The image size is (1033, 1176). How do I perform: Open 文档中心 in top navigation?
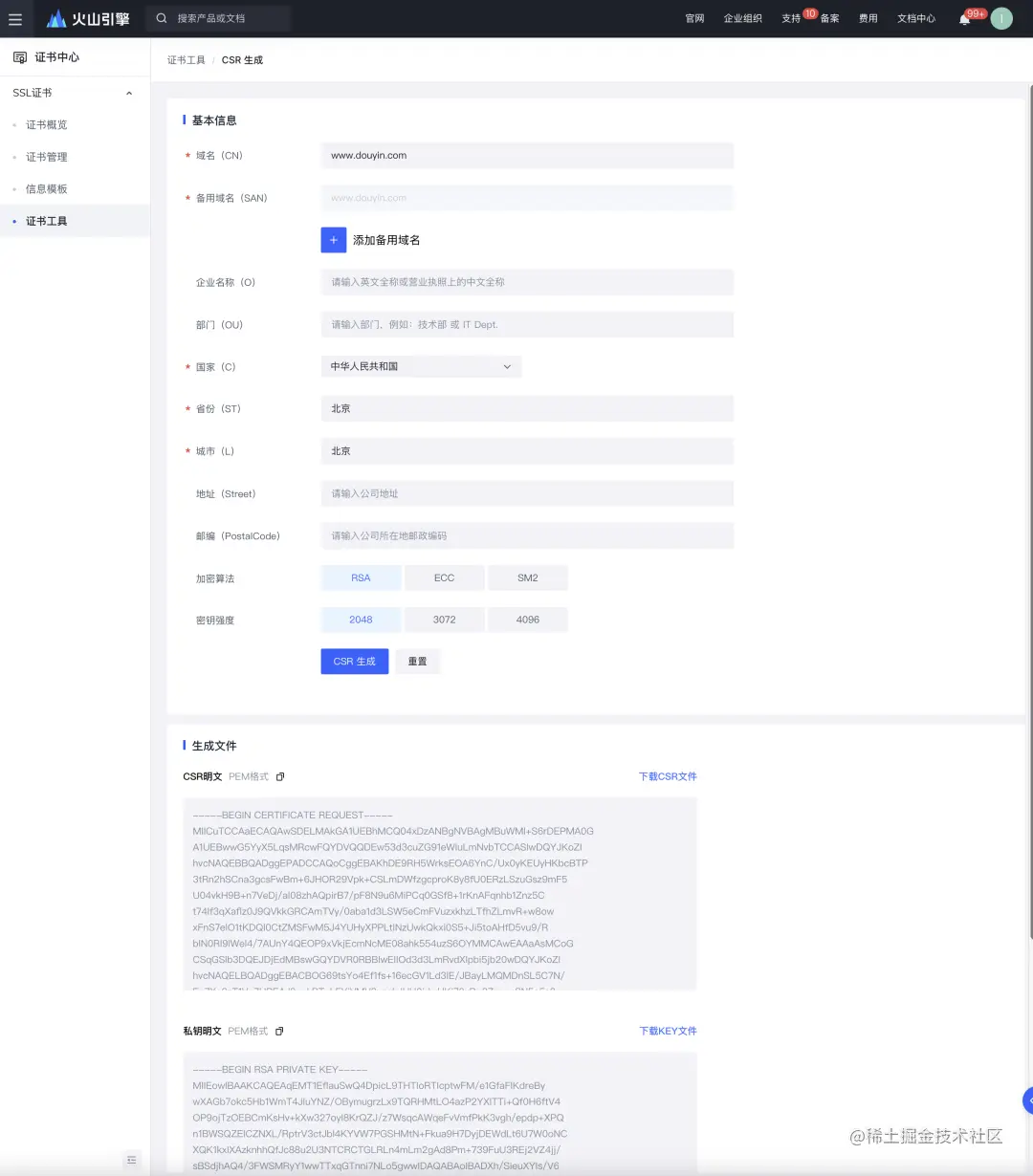[915, 19]
